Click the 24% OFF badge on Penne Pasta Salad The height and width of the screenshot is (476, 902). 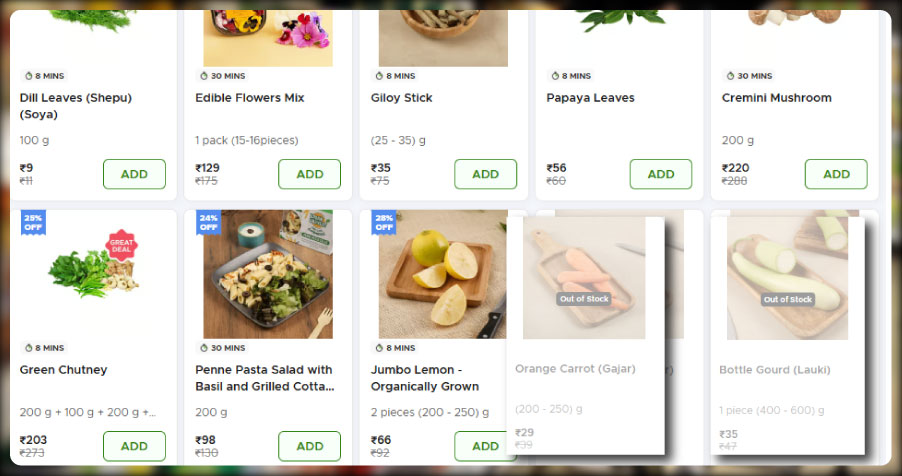click(x=208, y=222)
